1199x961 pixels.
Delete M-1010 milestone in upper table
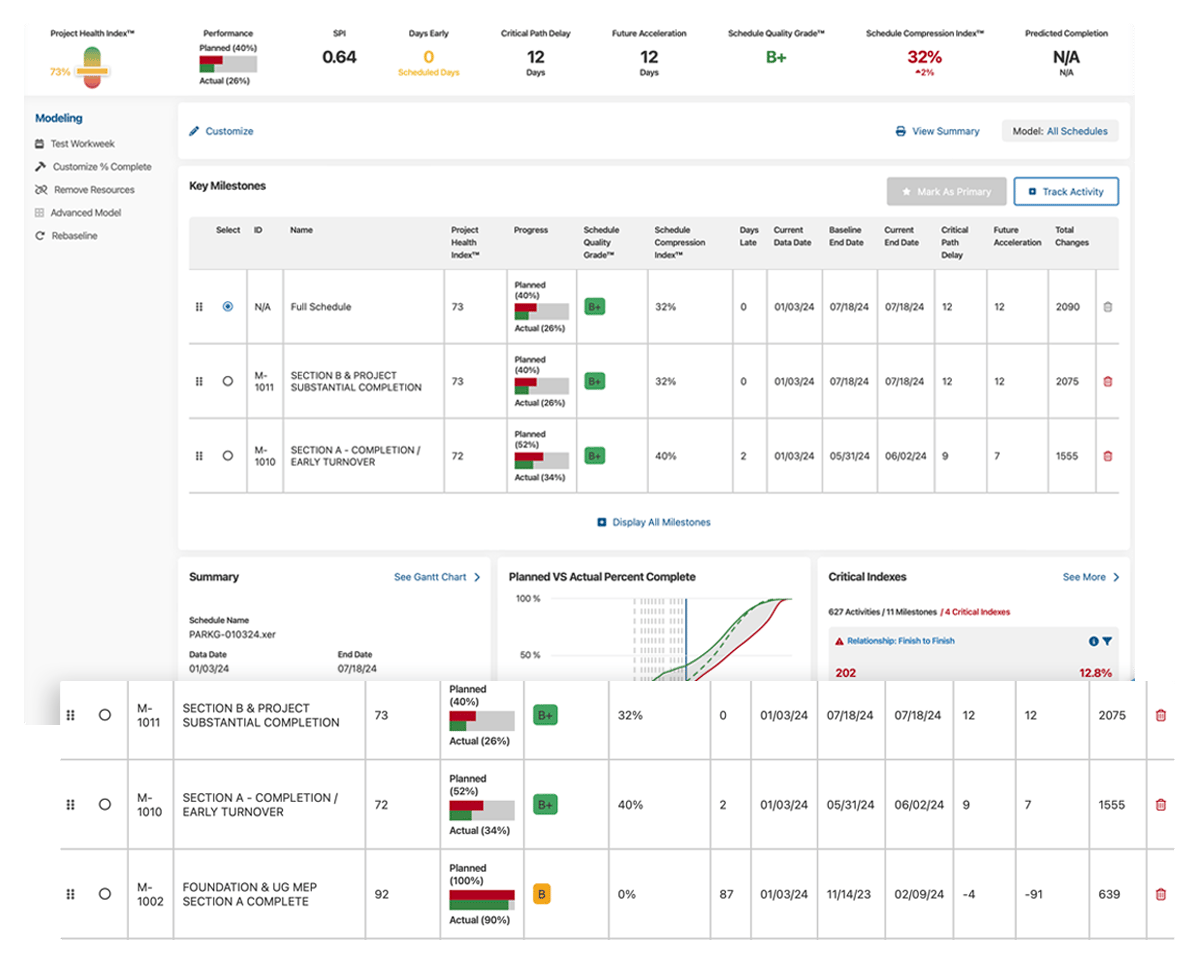pos(1107,456)
